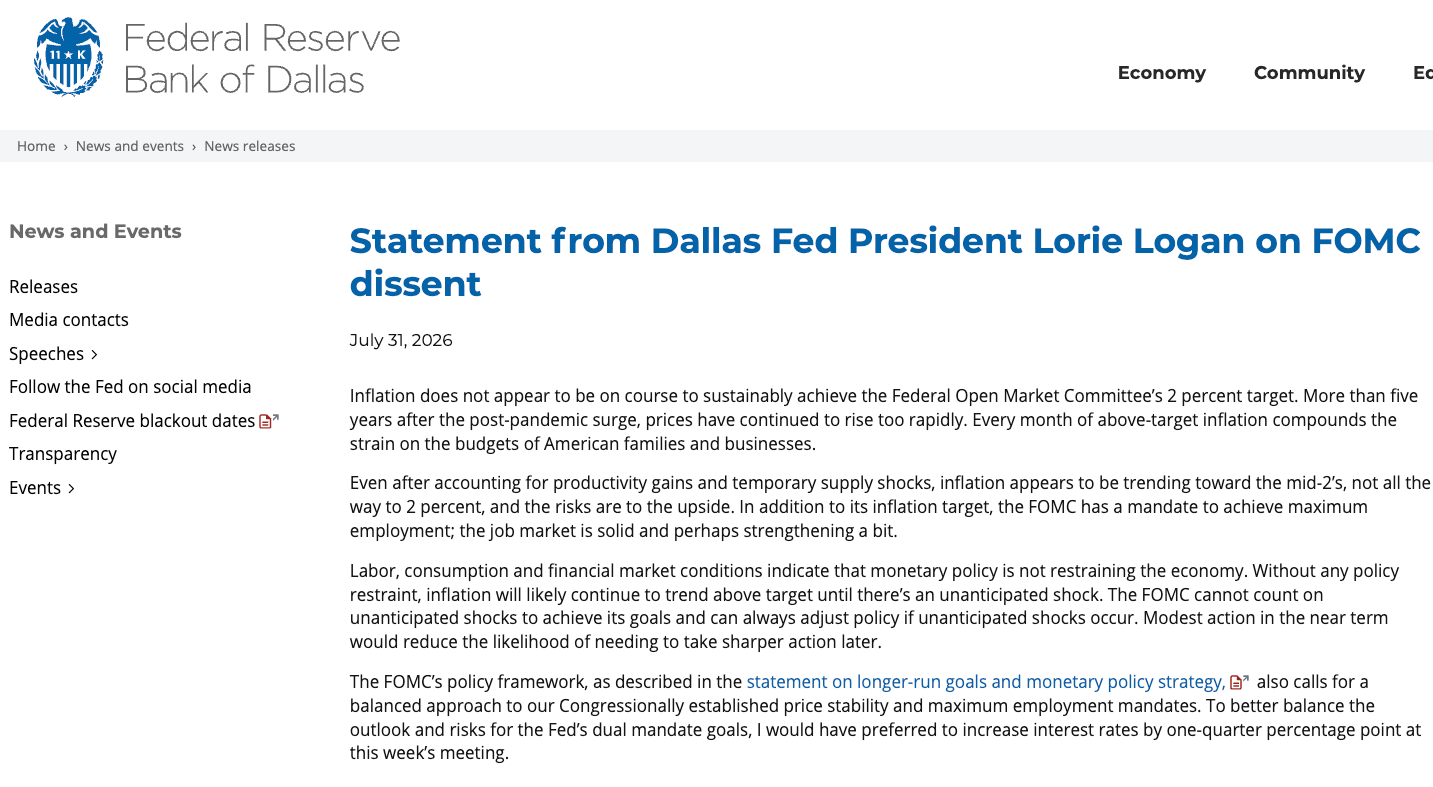Click the Federal Reserve Bank of Dallas wordmark

coord(261,59)
